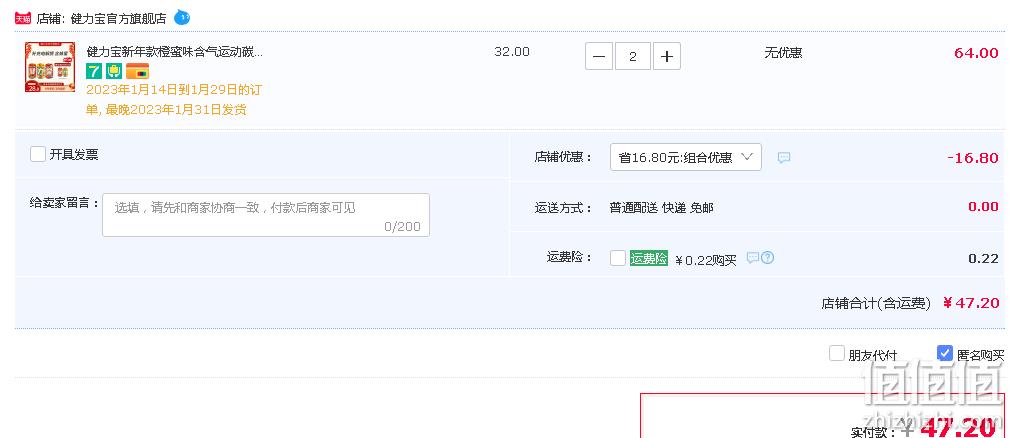Screen dimensions: 1012x438
Task: Click the insurance fee value 0.22
Action: pyautogui.click(x=984, y=259)
